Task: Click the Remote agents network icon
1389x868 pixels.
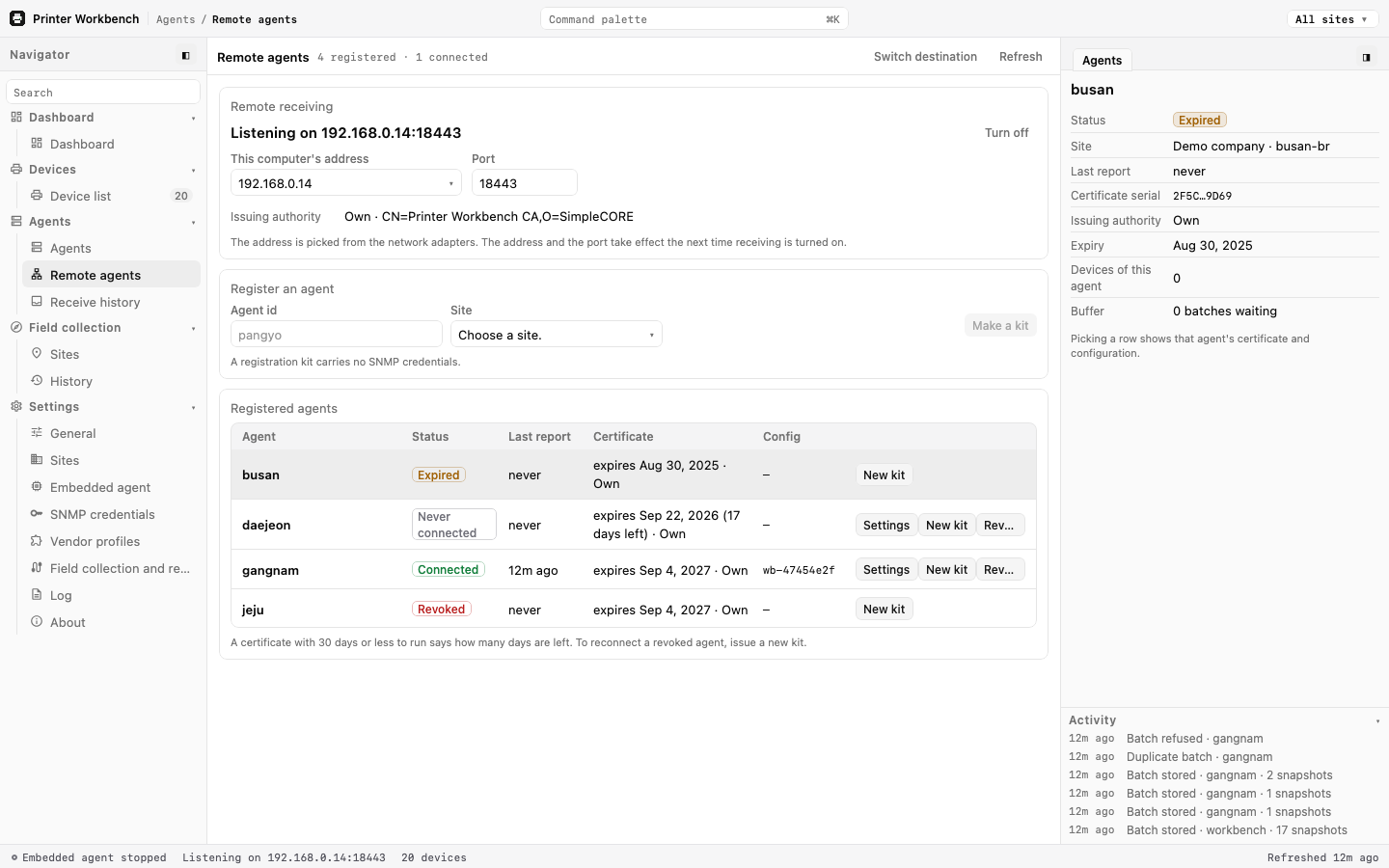Action: pyautogui.click(x=37, y=275)
